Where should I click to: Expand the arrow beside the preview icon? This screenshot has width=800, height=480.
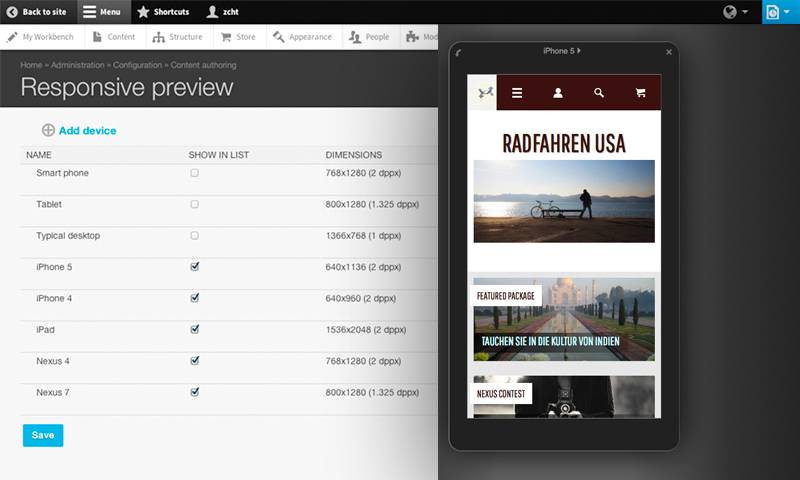tap(787, 11)
